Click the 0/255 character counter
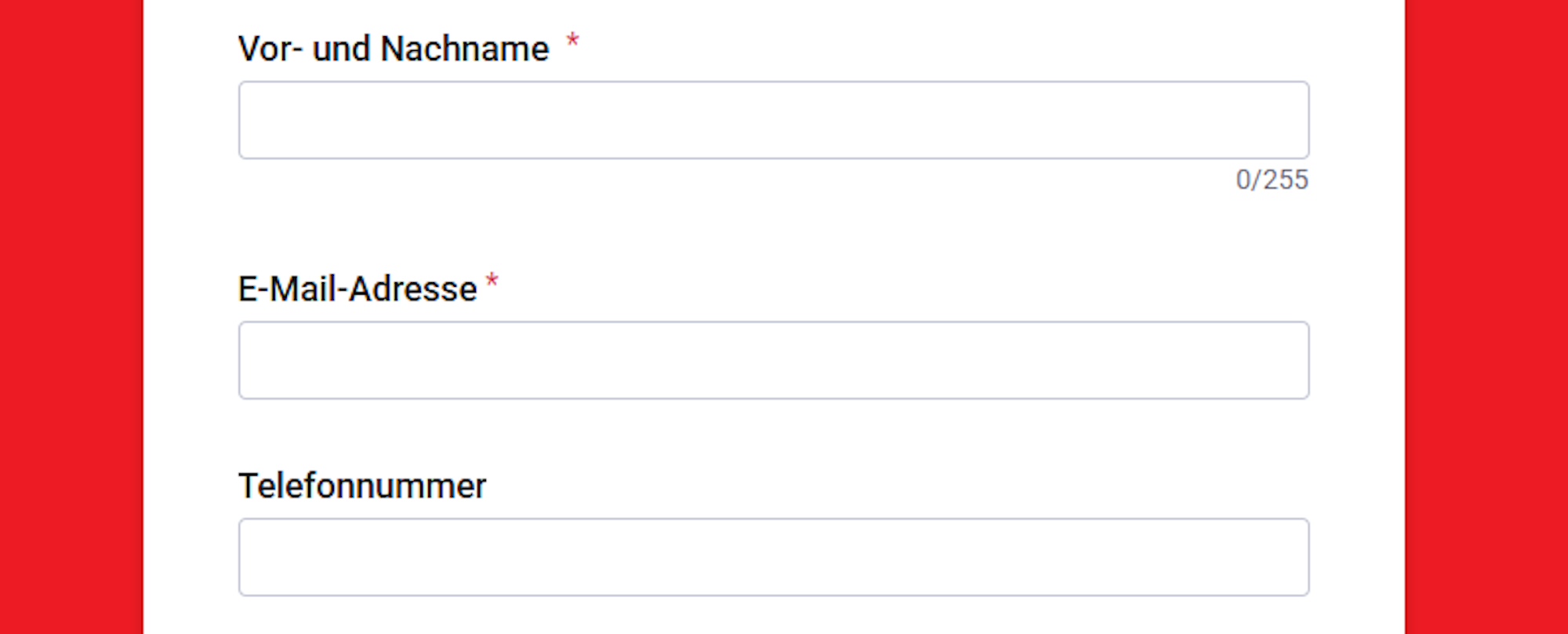The height and width of the screenshot is (634, 1568). (1272, 179)
